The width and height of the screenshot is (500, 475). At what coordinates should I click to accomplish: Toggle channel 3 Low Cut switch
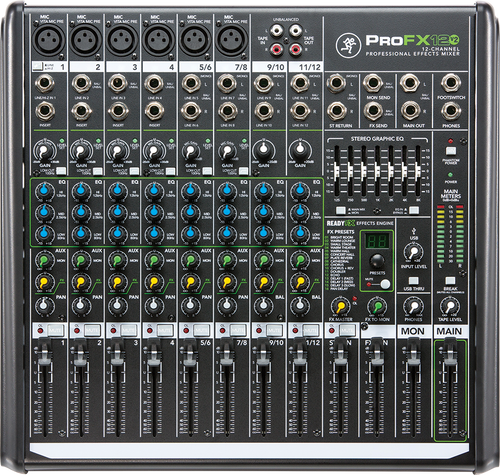(134, 171)
